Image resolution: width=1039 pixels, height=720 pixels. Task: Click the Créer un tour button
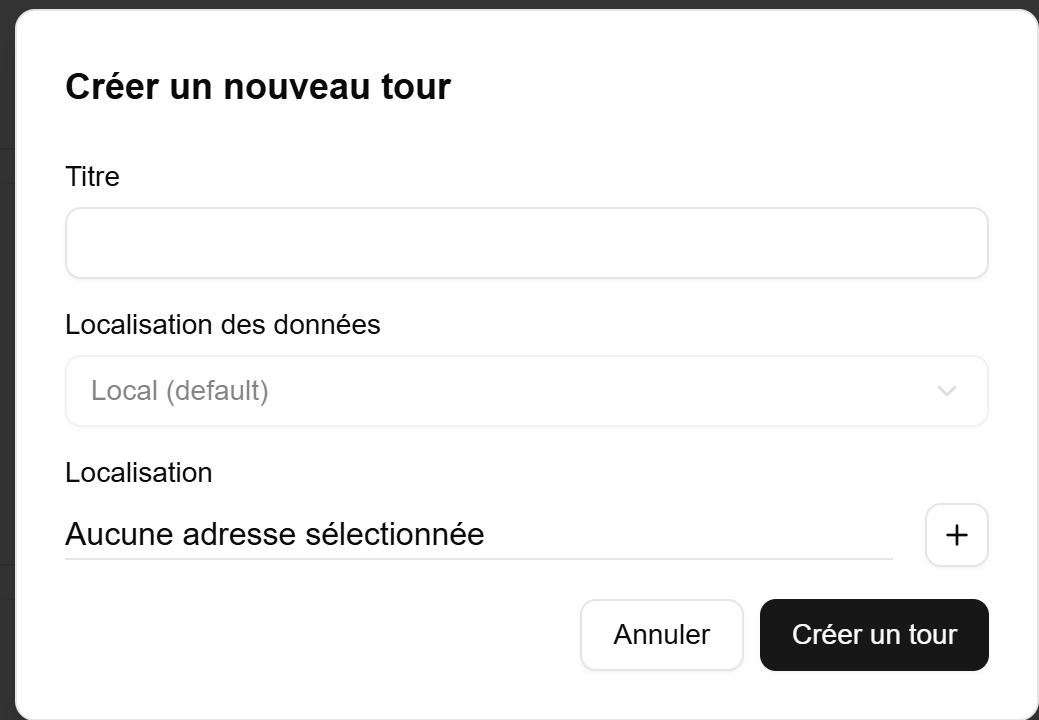click(874, 635)
